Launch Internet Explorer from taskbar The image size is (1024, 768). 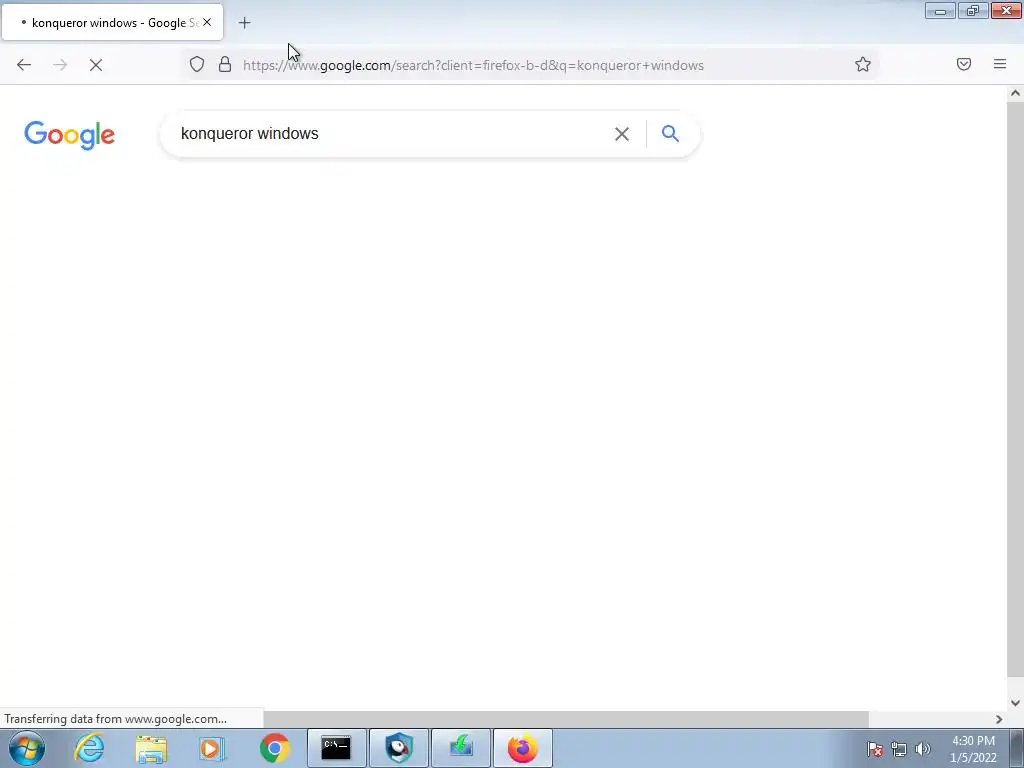click(89, 748)
